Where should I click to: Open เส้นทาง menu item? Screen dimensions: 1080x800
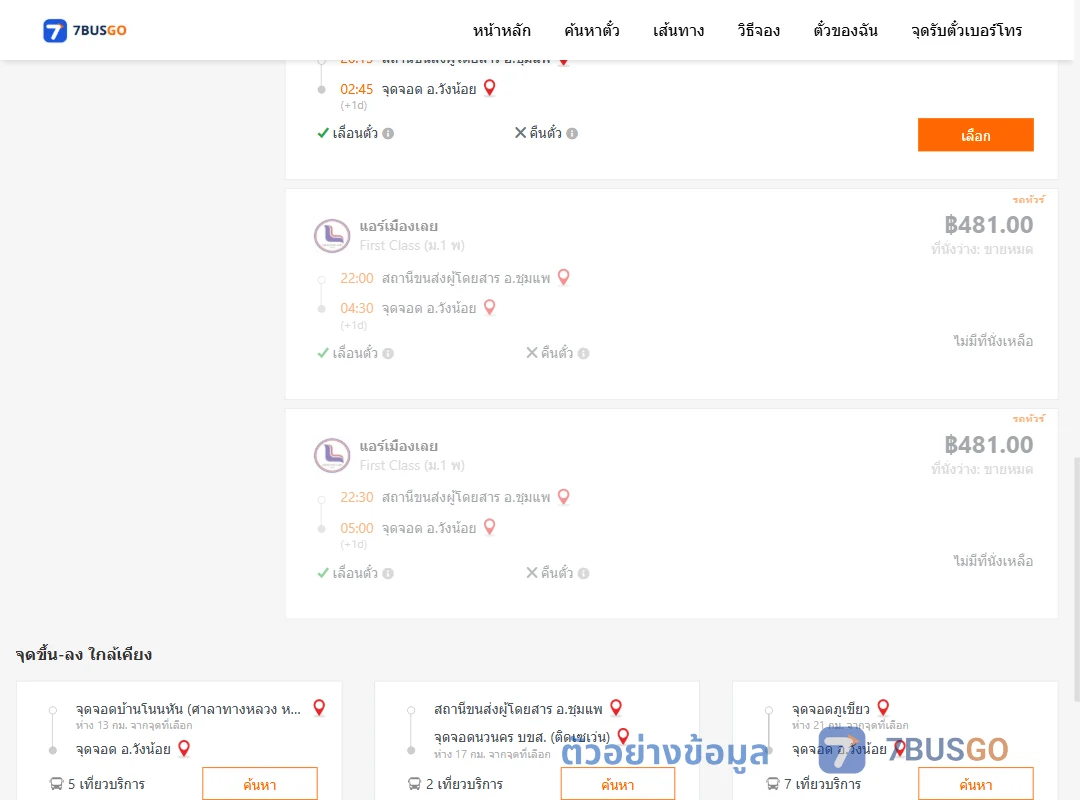click(x=678, y=30)
